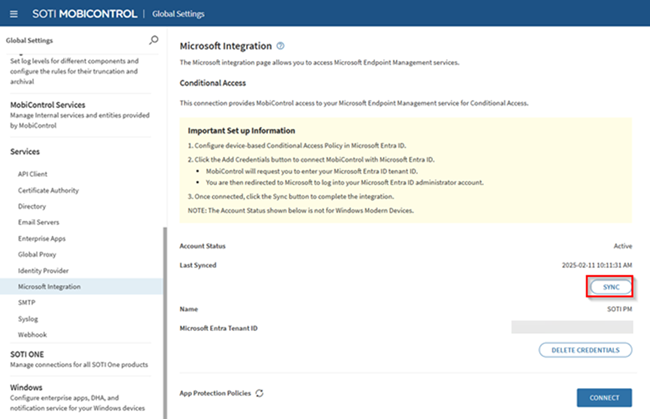
Task: Click the 'App Protection Policies' label
Action: [x=215, y=393]
